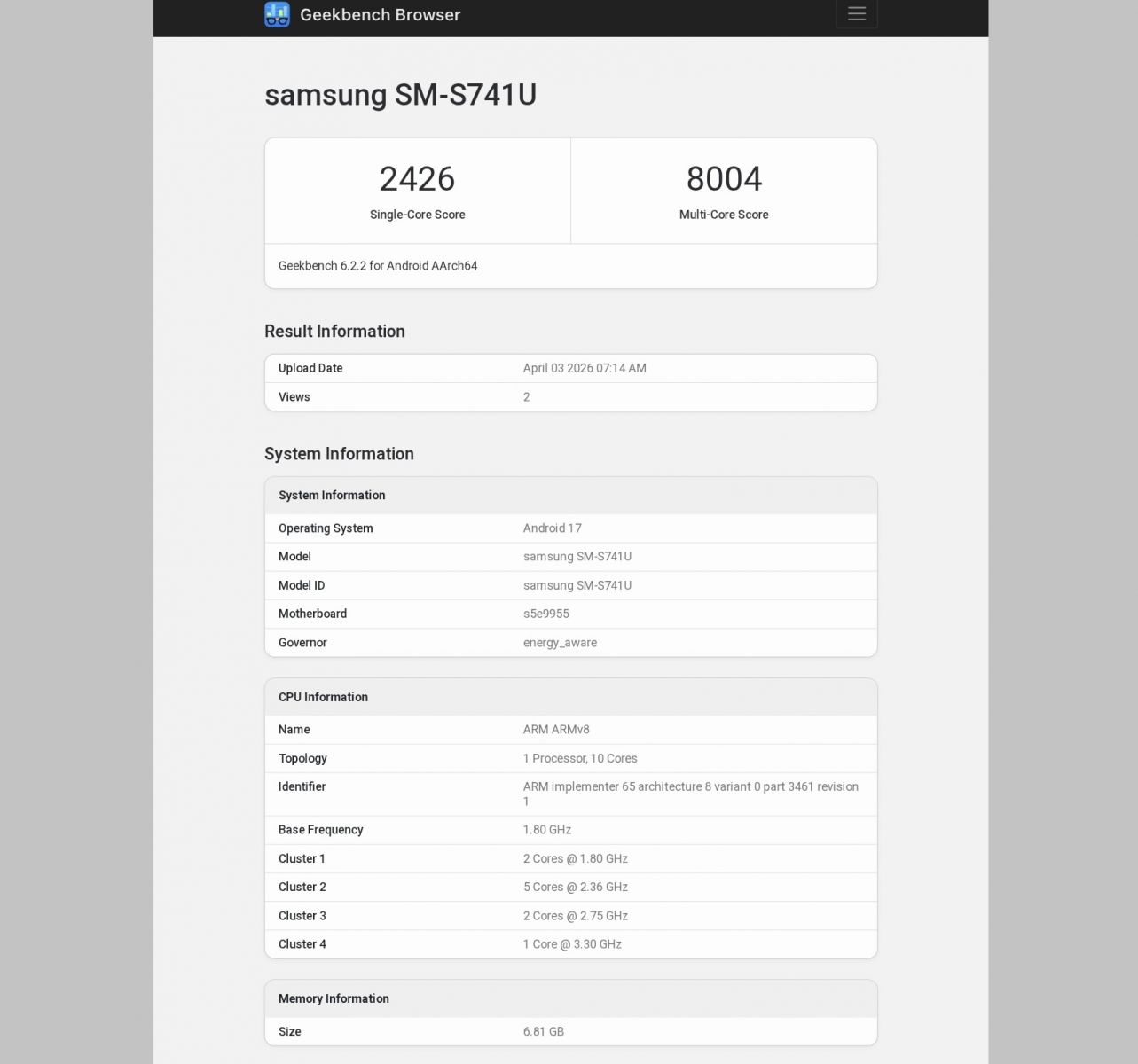Click the Geekbench logo icon

click(x=277, y=14)
